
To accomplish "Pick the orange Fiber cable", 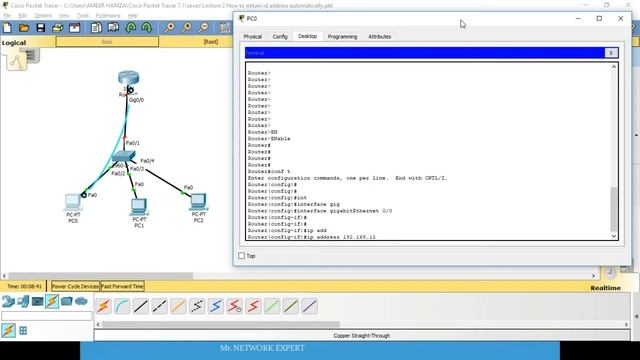I will click(178, 306).
